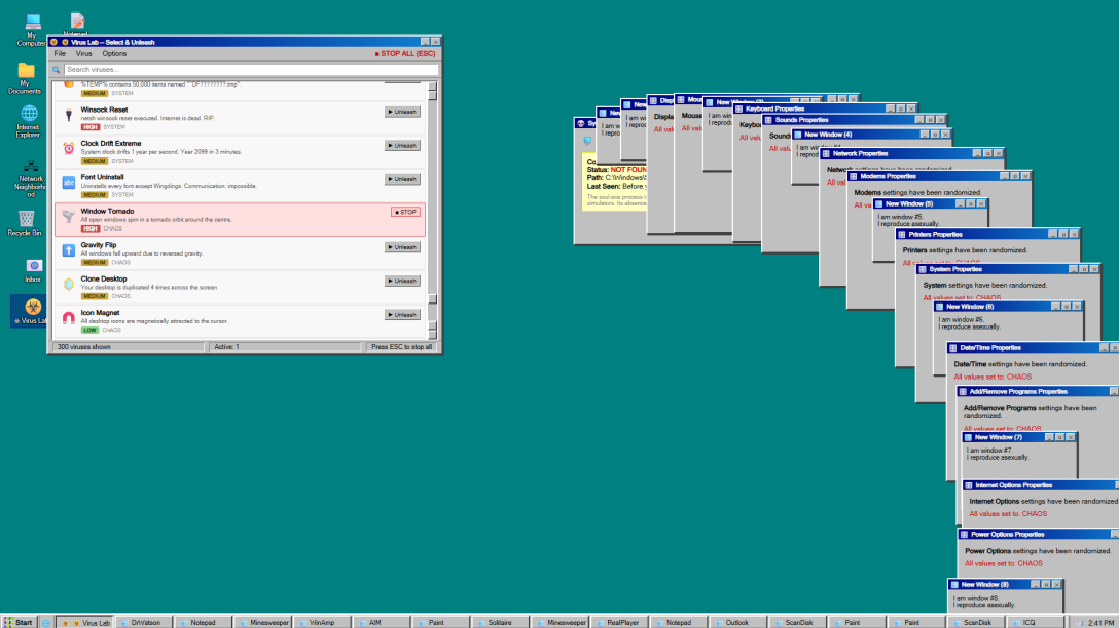Switch to Solitaire in the taskbar
1120x628 pixels.
[x=499, y=623]
